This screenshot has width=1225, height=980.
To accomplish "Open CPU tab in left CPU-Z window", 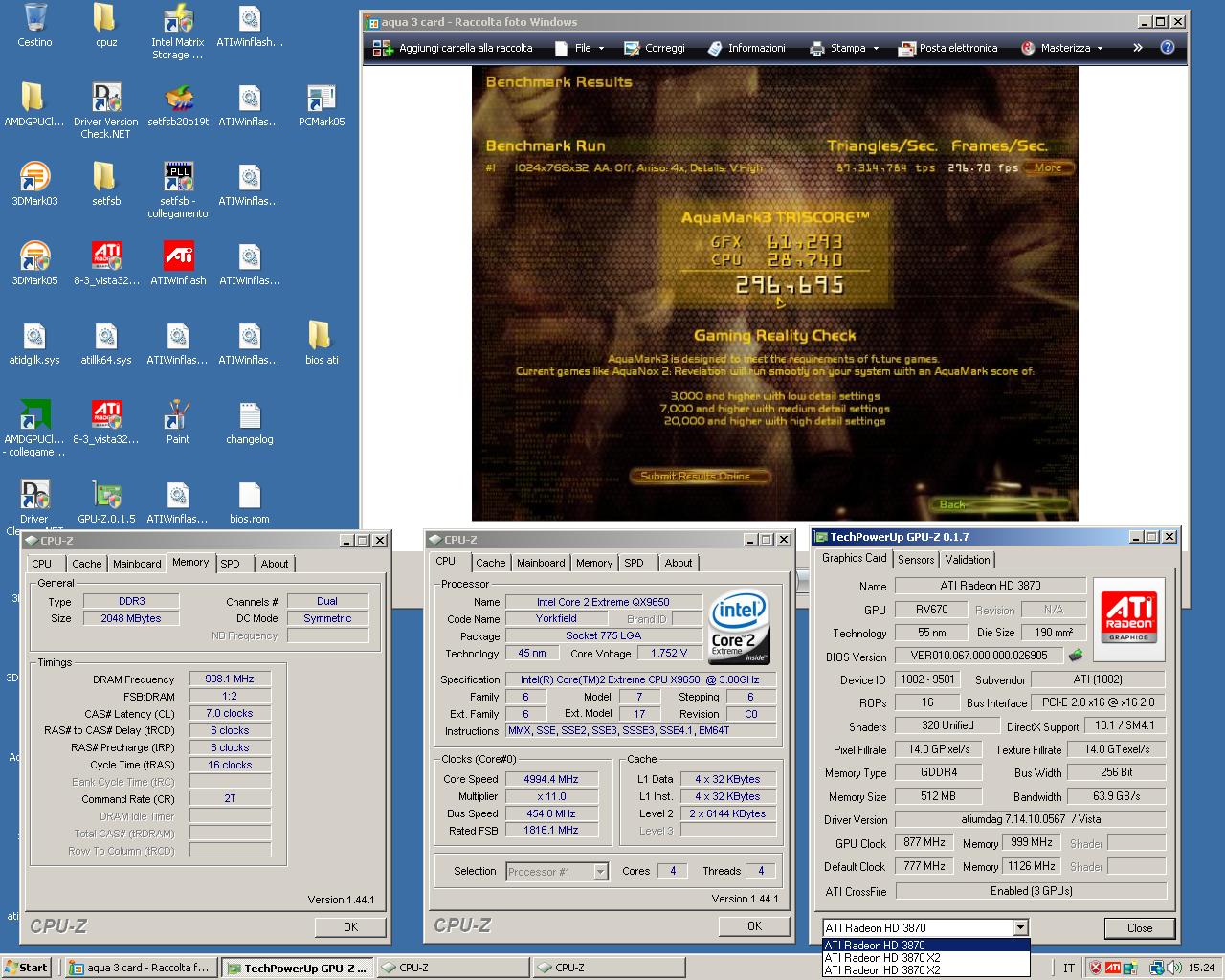I will [x=42, y=564].
